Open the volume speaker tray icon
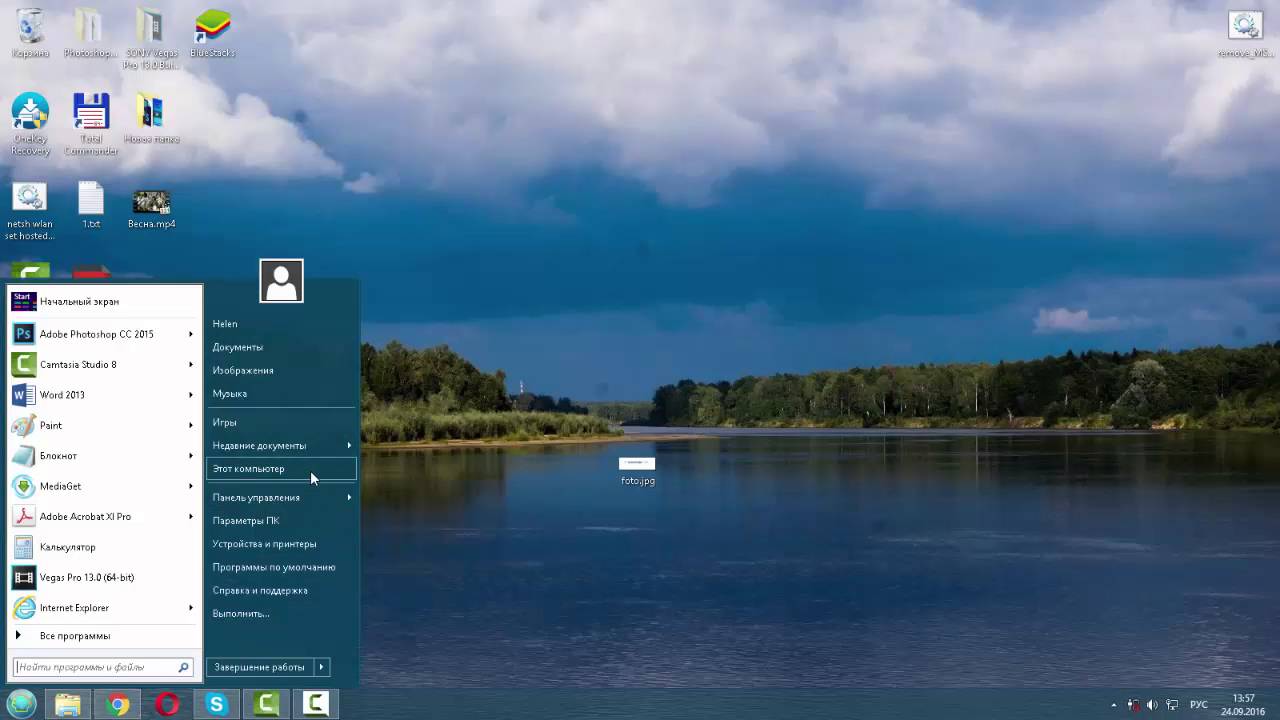The height and width of the screenshot is (720, 1280). [1153, 705]
